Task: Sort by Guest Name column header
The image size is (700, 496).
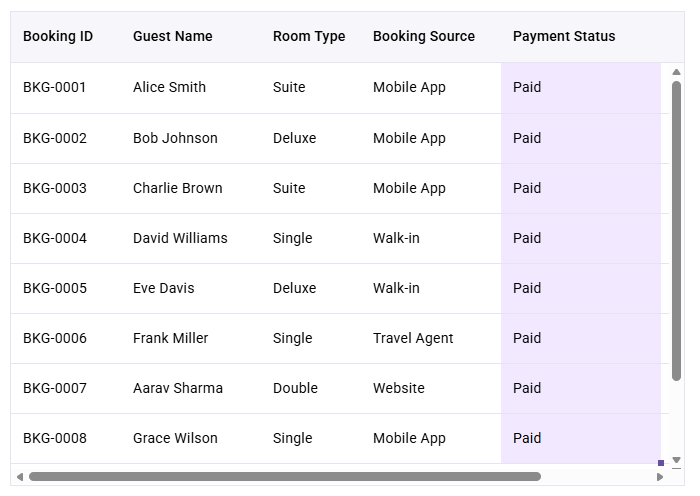Action: pos(173,36)
